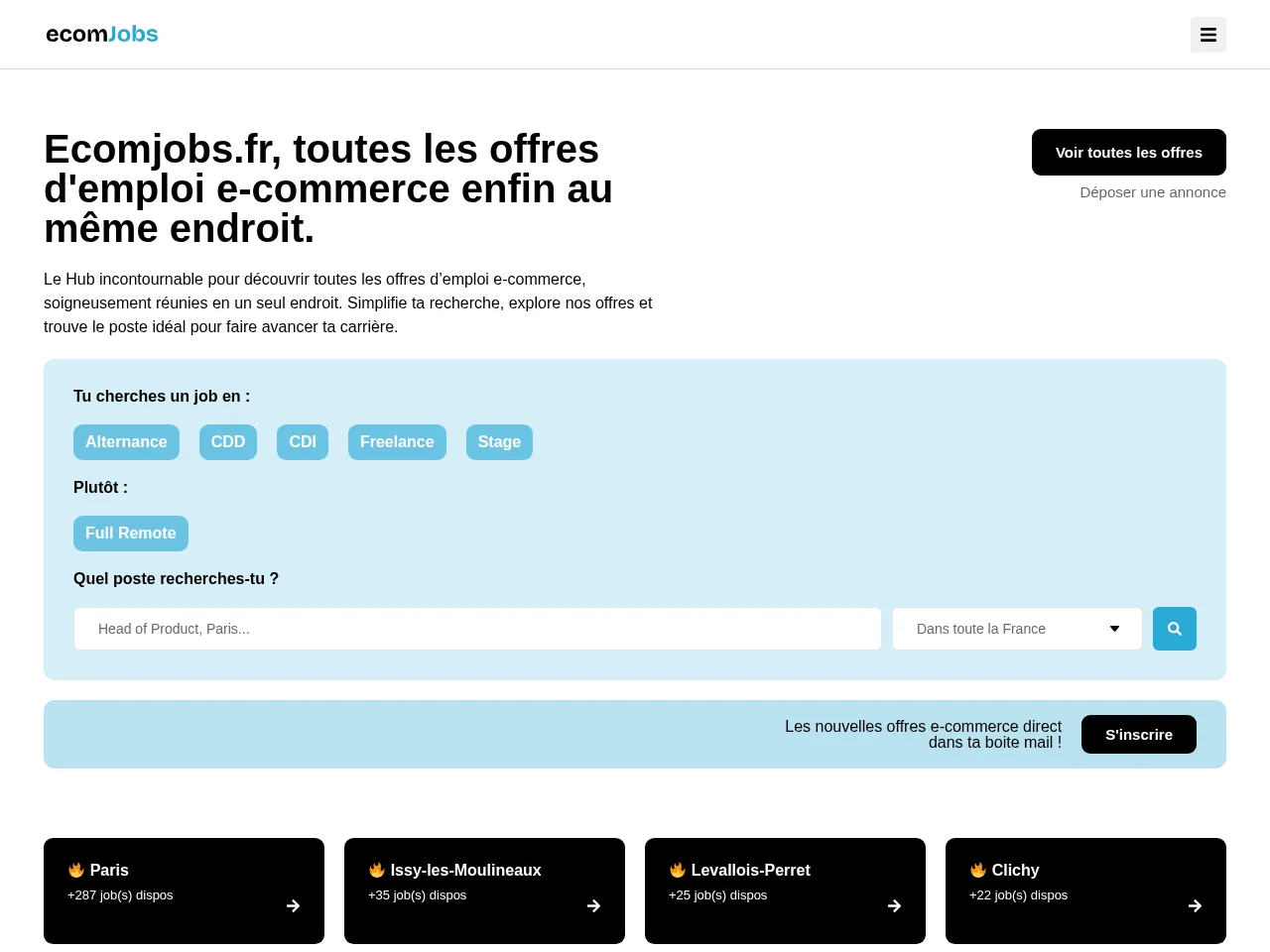
Task: Open the Clichy city name link
Action: pos(1015,870)
